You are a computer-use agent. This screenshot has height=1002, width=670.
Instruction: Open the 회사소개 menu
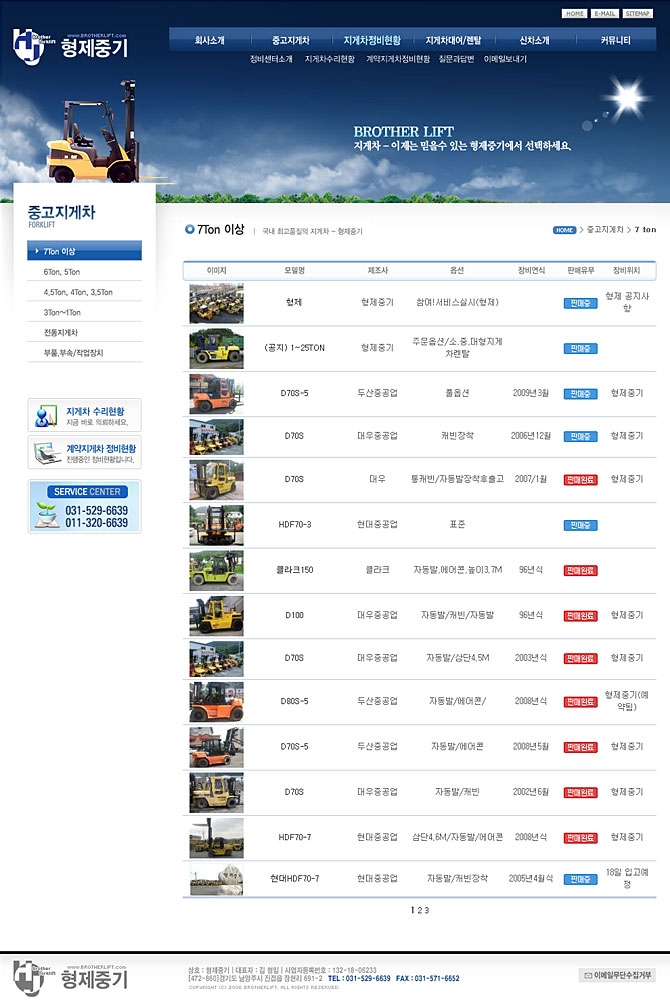210,40
